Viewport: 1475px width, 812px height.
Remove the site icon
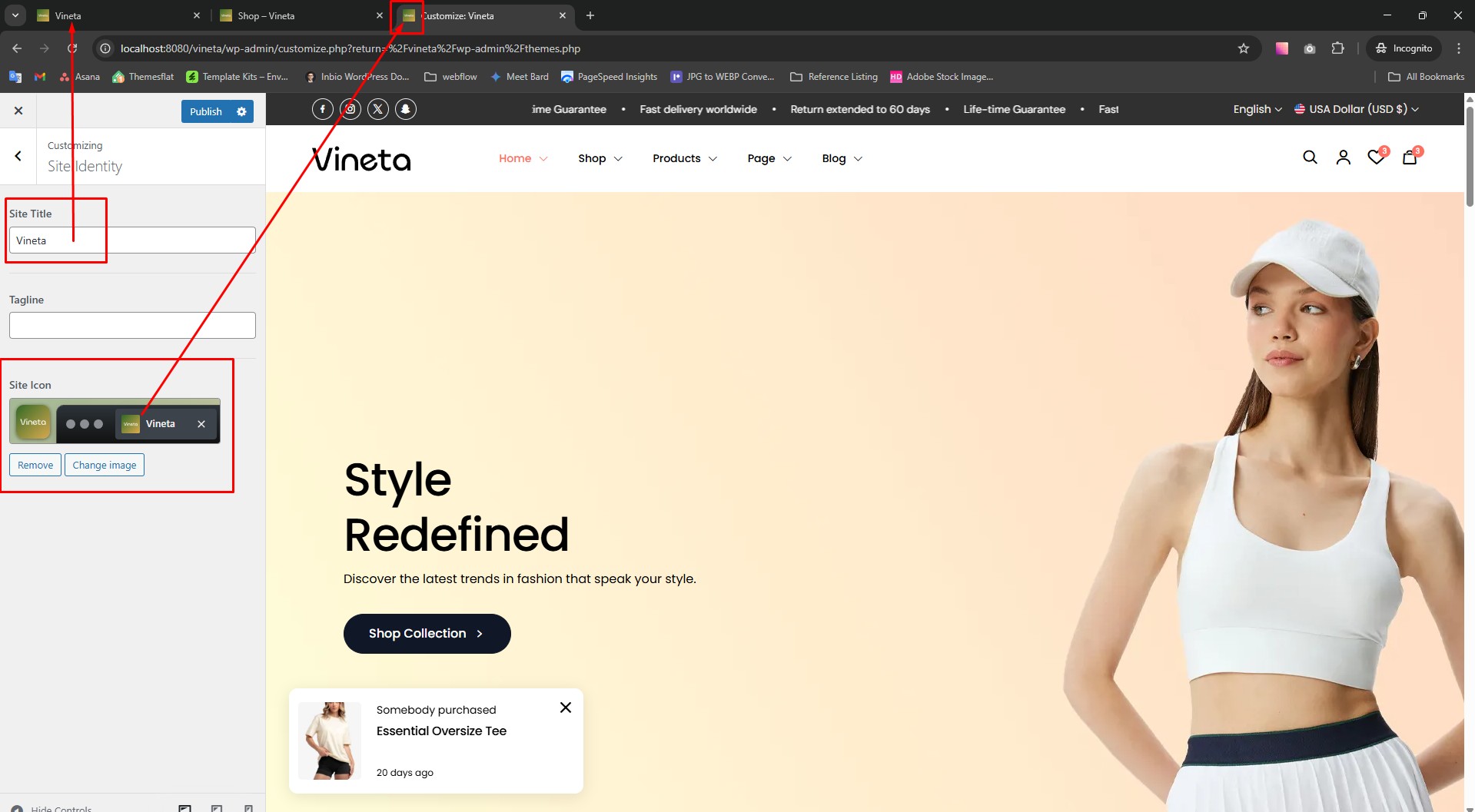pos(35,465)
